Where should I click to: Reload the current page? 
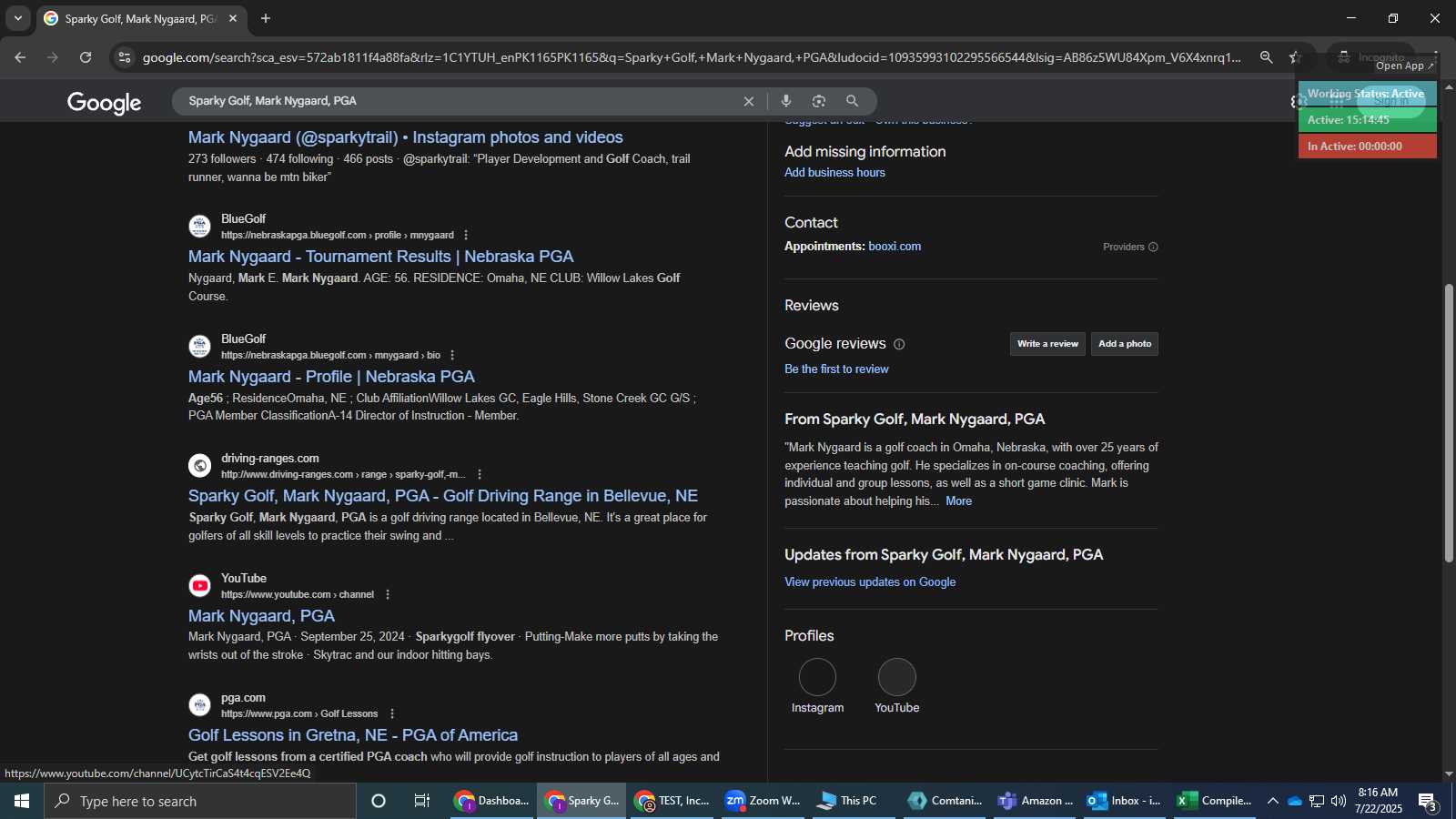86,57
